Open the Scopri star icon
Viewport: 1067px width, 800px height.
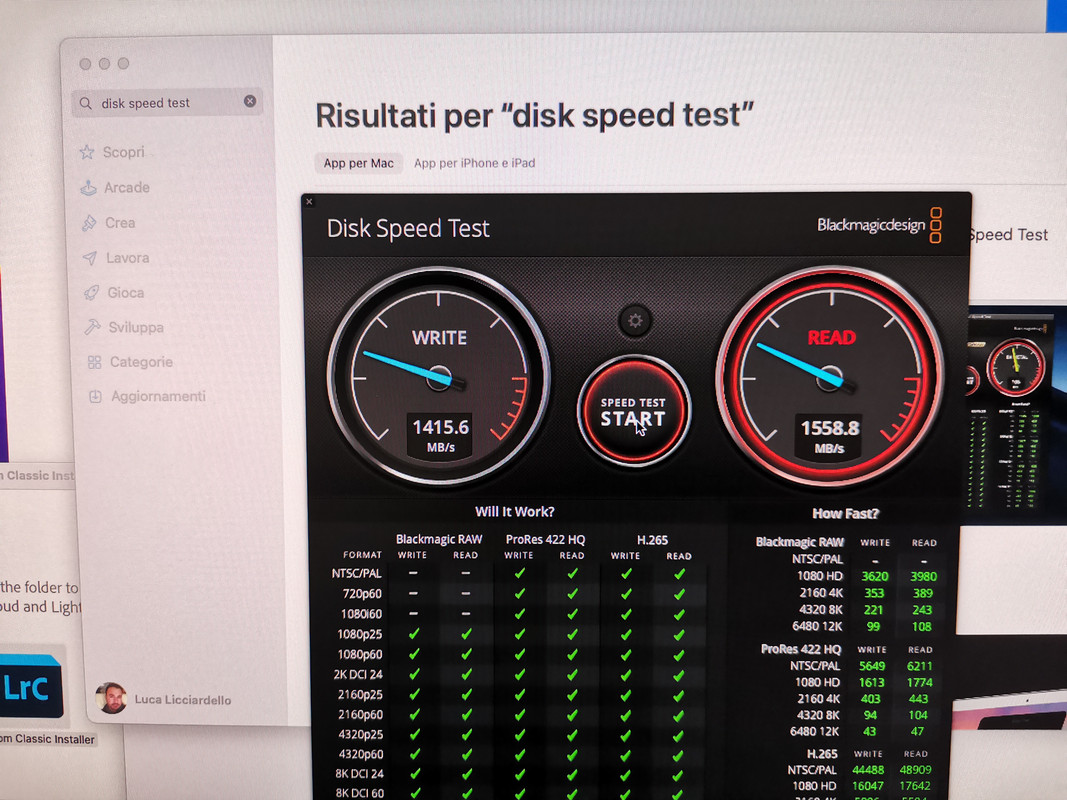click(x=87, y=152)
